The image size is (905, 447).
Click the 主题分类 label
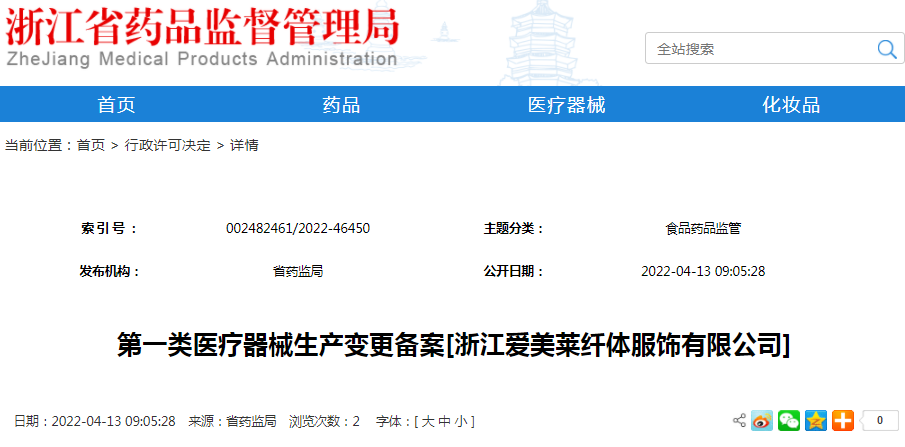click(x=514, y=229)
